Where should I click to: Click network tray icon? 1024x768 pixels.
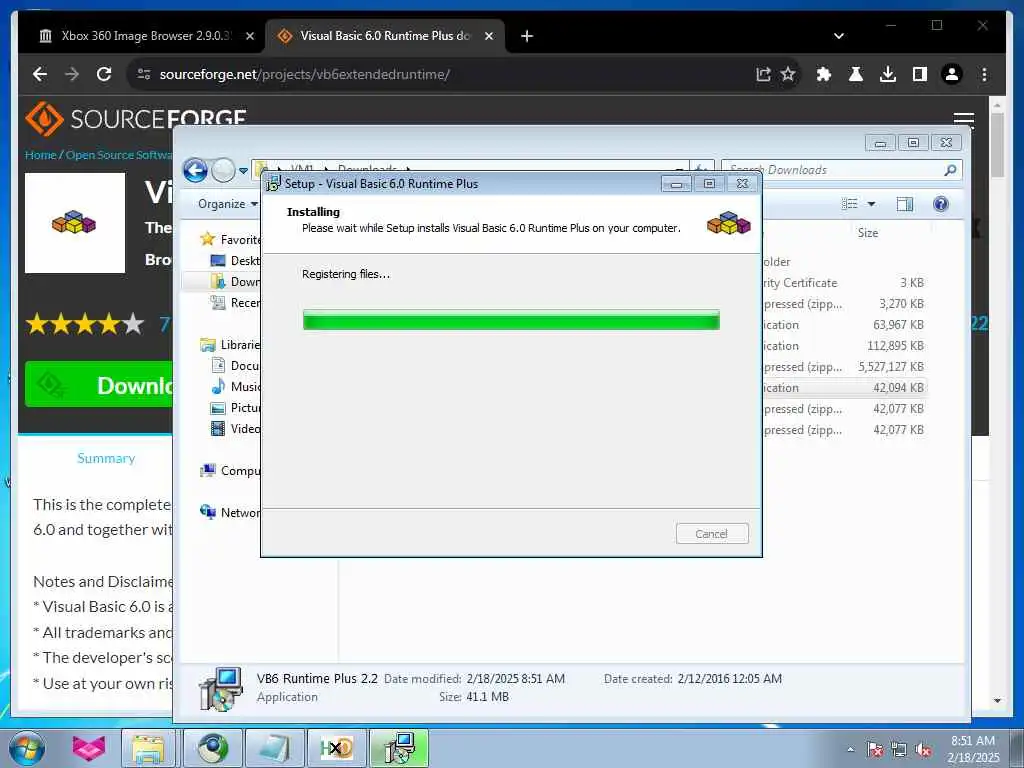point(899,749)
